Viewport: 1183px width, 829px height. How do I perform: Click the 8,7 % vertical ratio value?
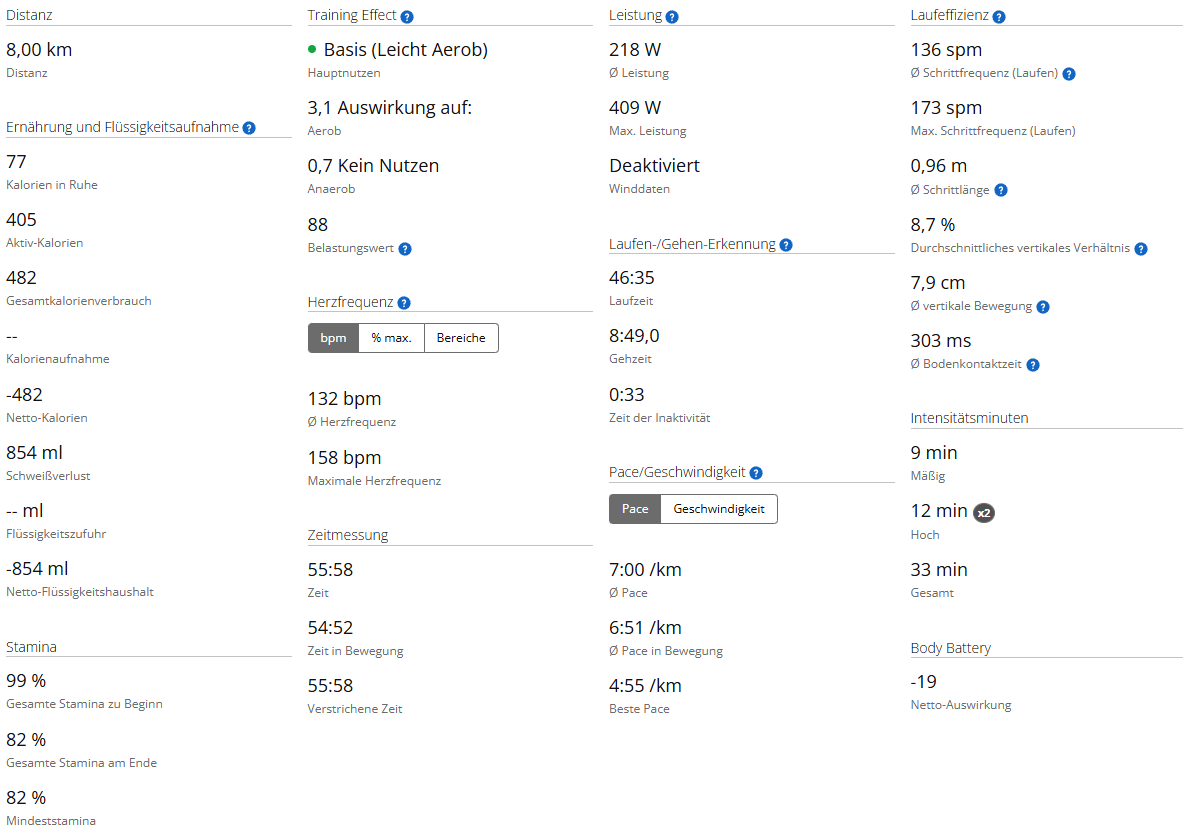click(933, 225)
